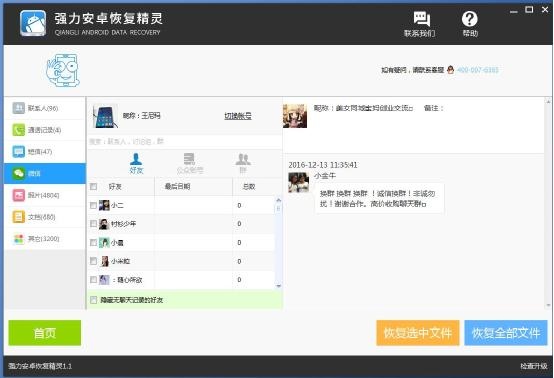This screenshot has height=378, width=554.
Task: Click the QQ penguin customer service icon
Action: (450, 70)
